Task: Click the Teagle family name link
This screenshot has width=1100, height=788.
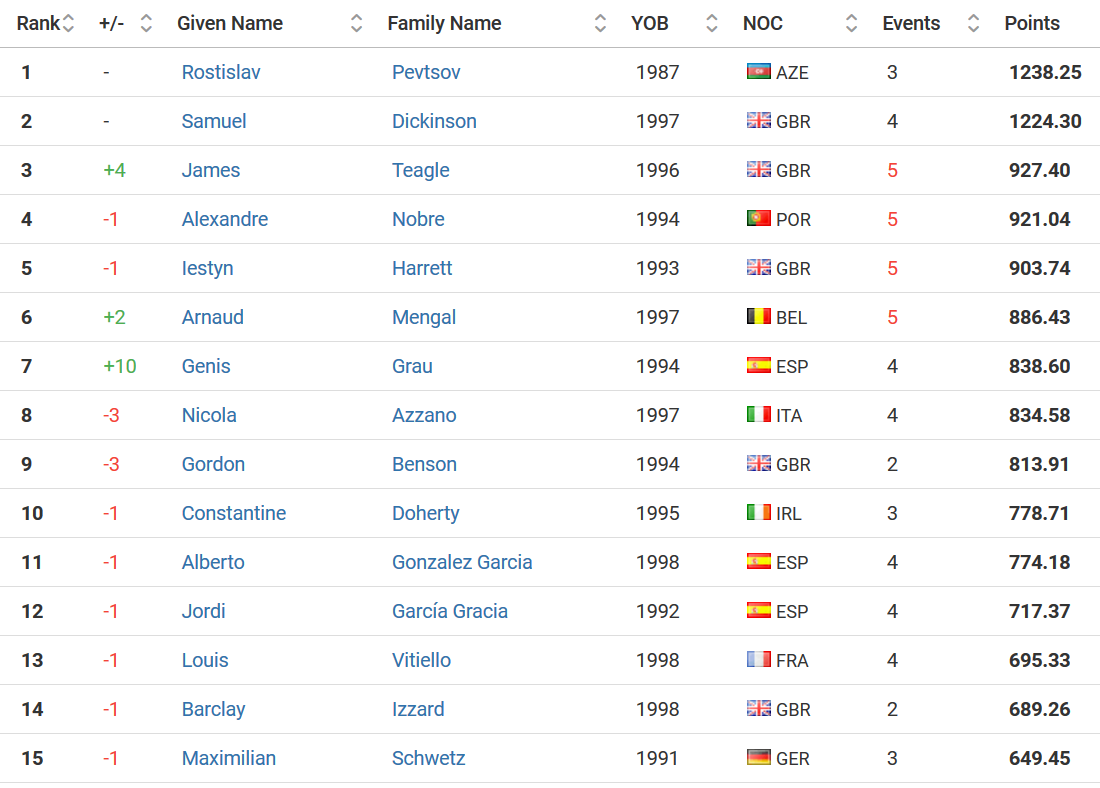Action: (421, 171)
